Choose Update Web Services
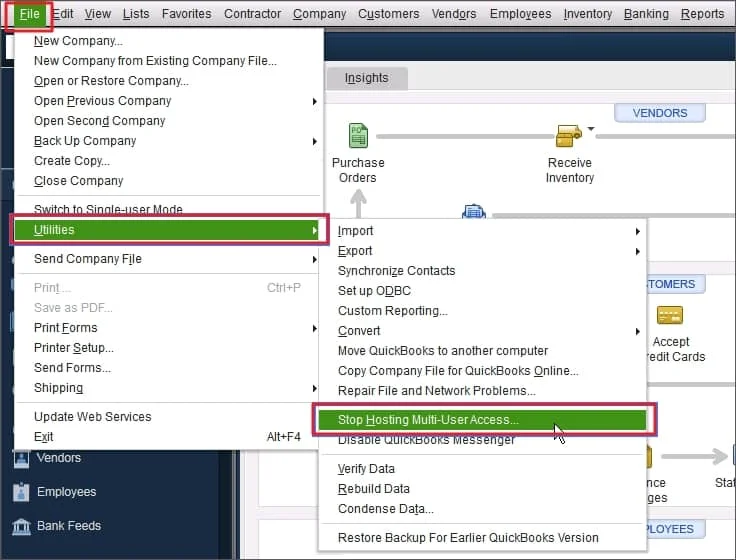736x560 pixels. point(169,417)
